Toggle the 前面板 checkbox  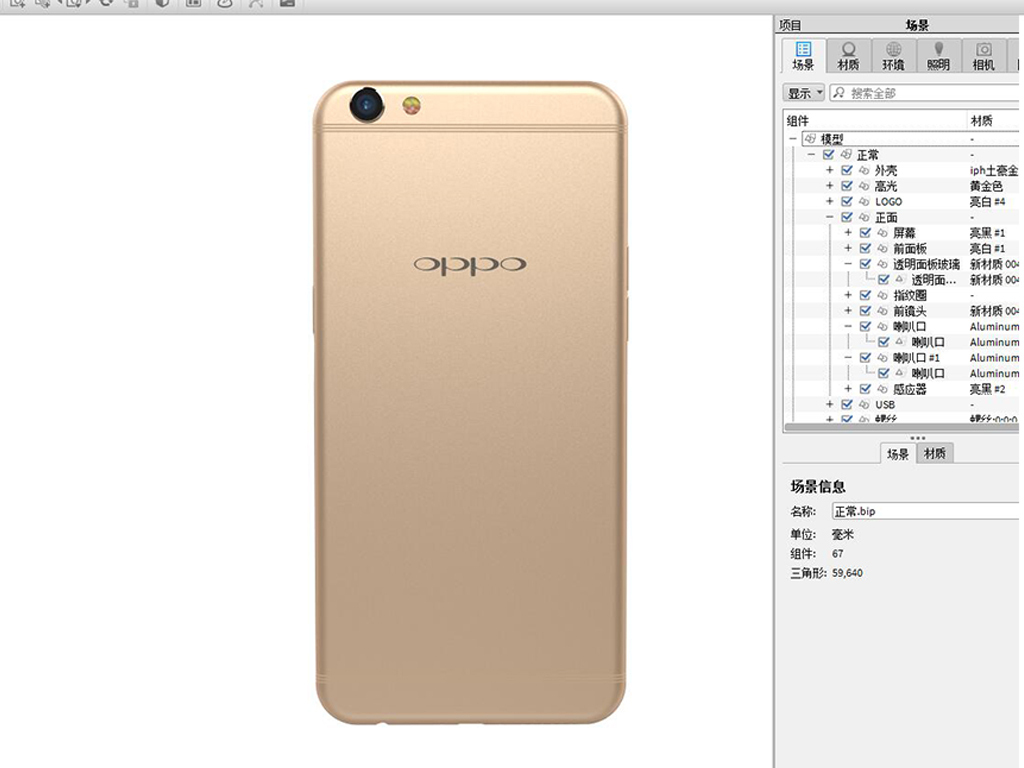pyautogui.click(x=865, y=248)
